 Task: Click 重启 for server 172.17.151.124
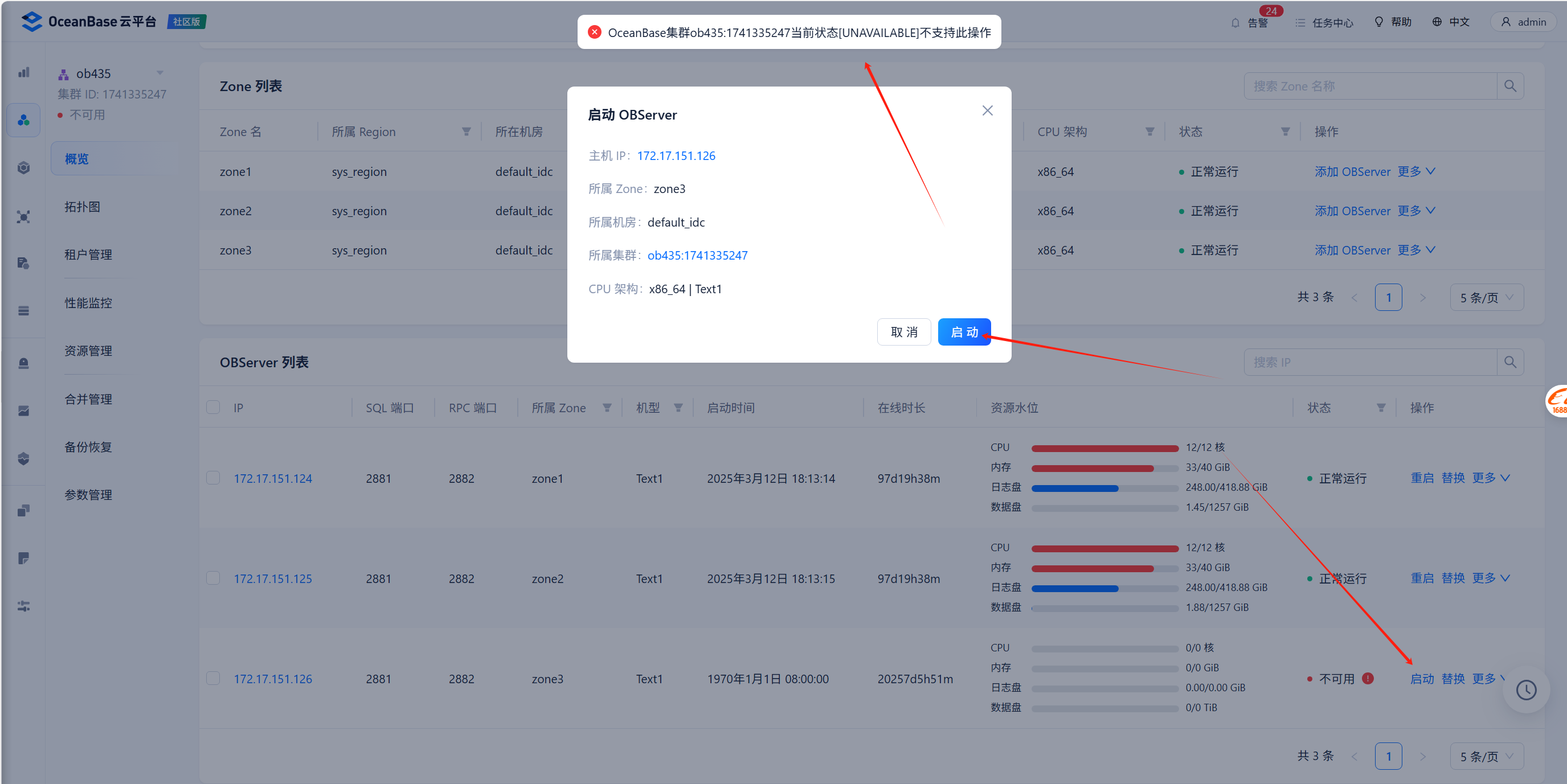(1422, 478)
